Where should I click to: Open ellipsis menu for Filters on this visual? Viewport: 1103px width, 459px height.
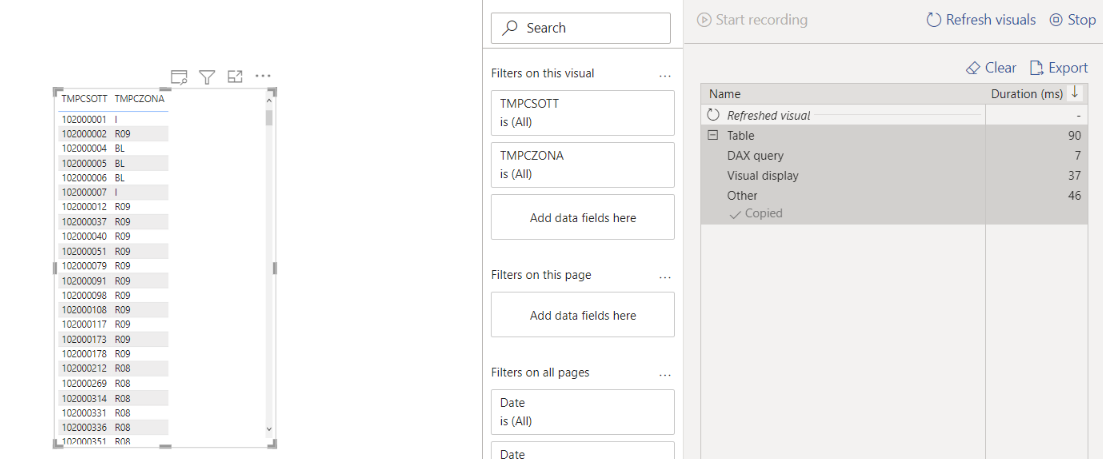(665, 75)
